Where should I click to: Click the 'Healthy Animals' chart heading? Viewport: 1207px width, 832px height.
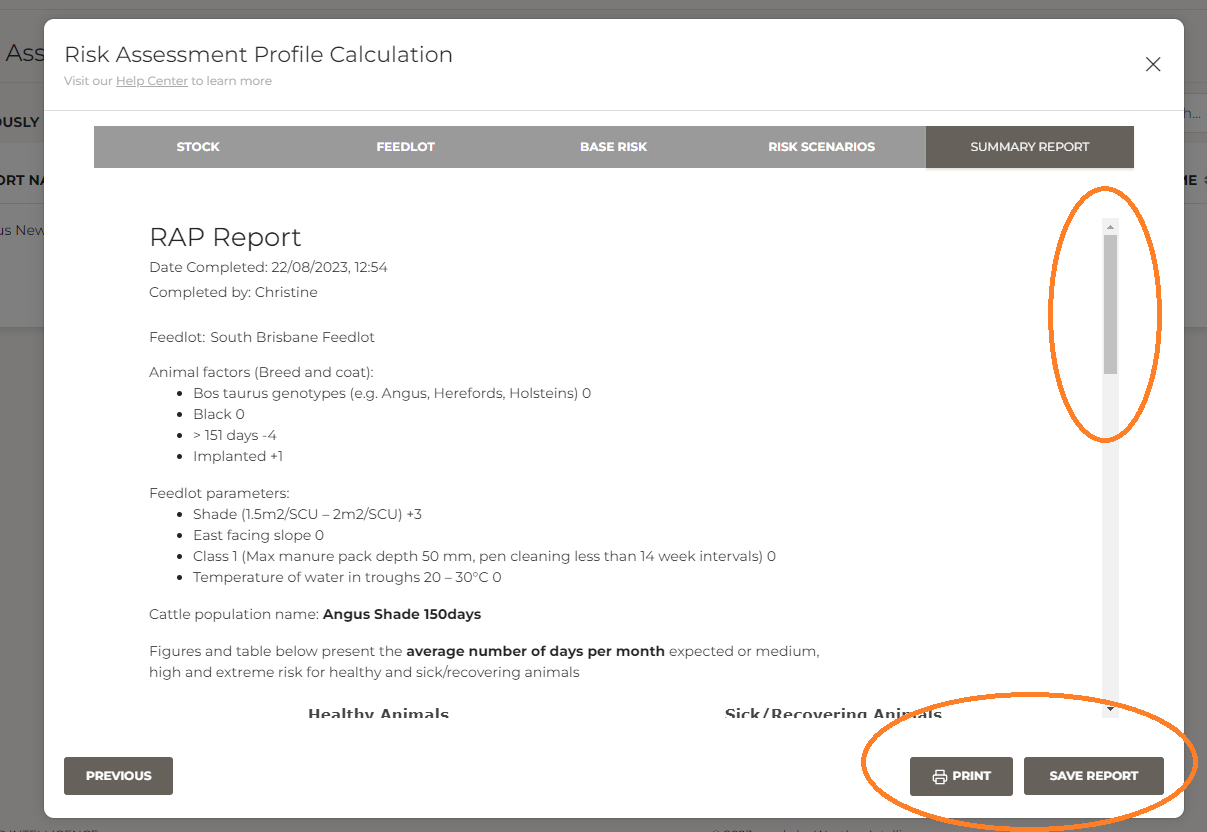(x=378, y=713)
